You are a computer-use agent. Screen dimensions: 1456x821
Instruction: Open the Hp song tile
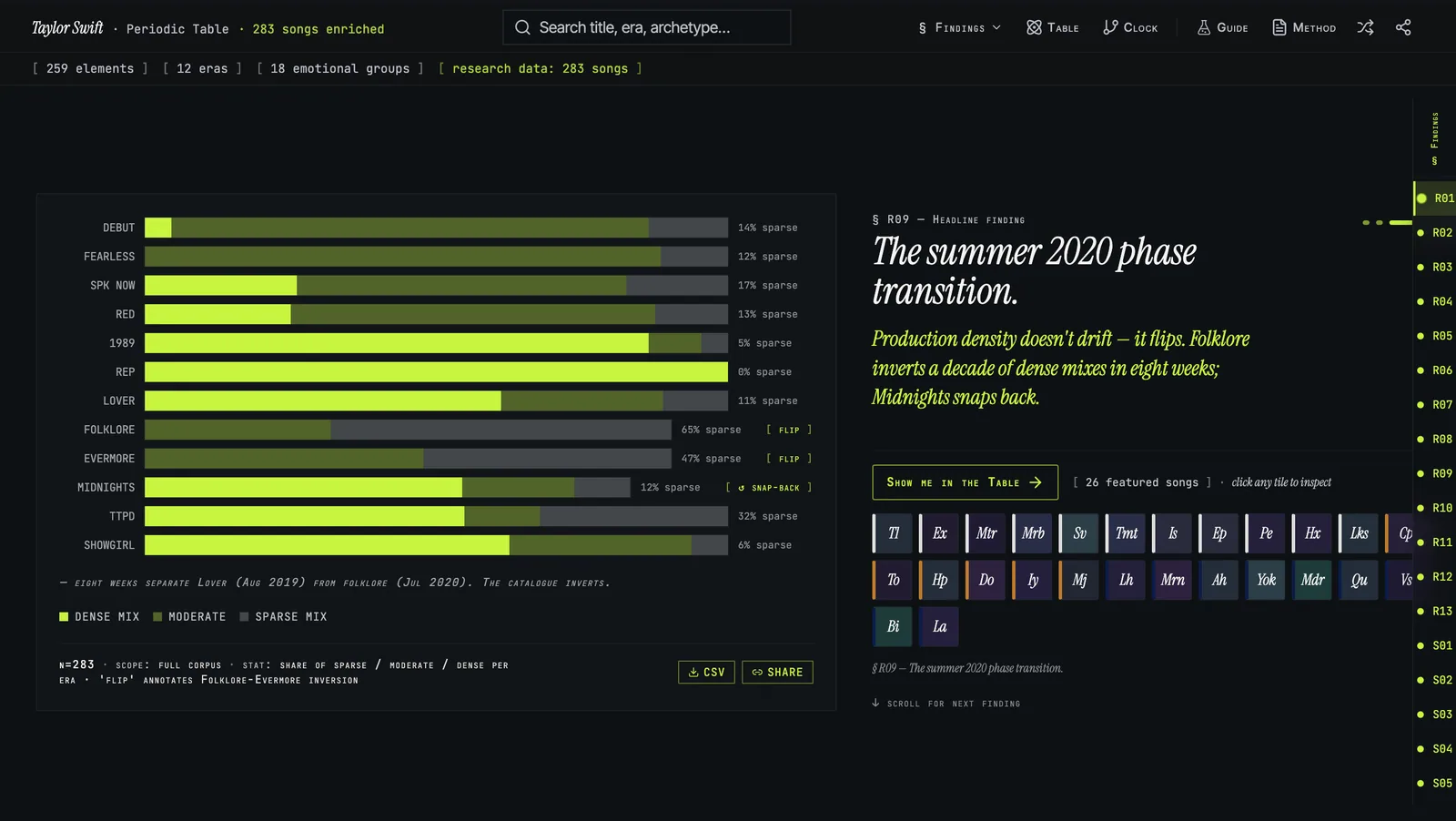coord(939,580)
